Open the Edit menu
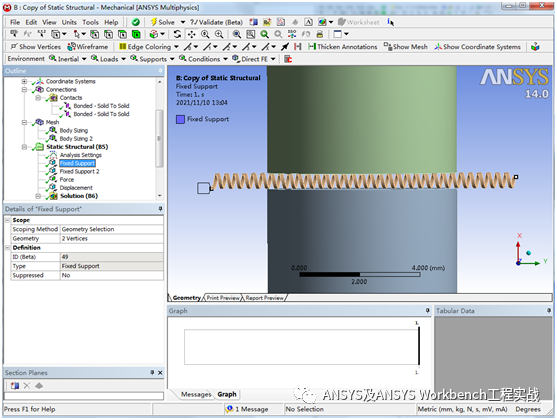Screen dimensions: 557x420 31,22
